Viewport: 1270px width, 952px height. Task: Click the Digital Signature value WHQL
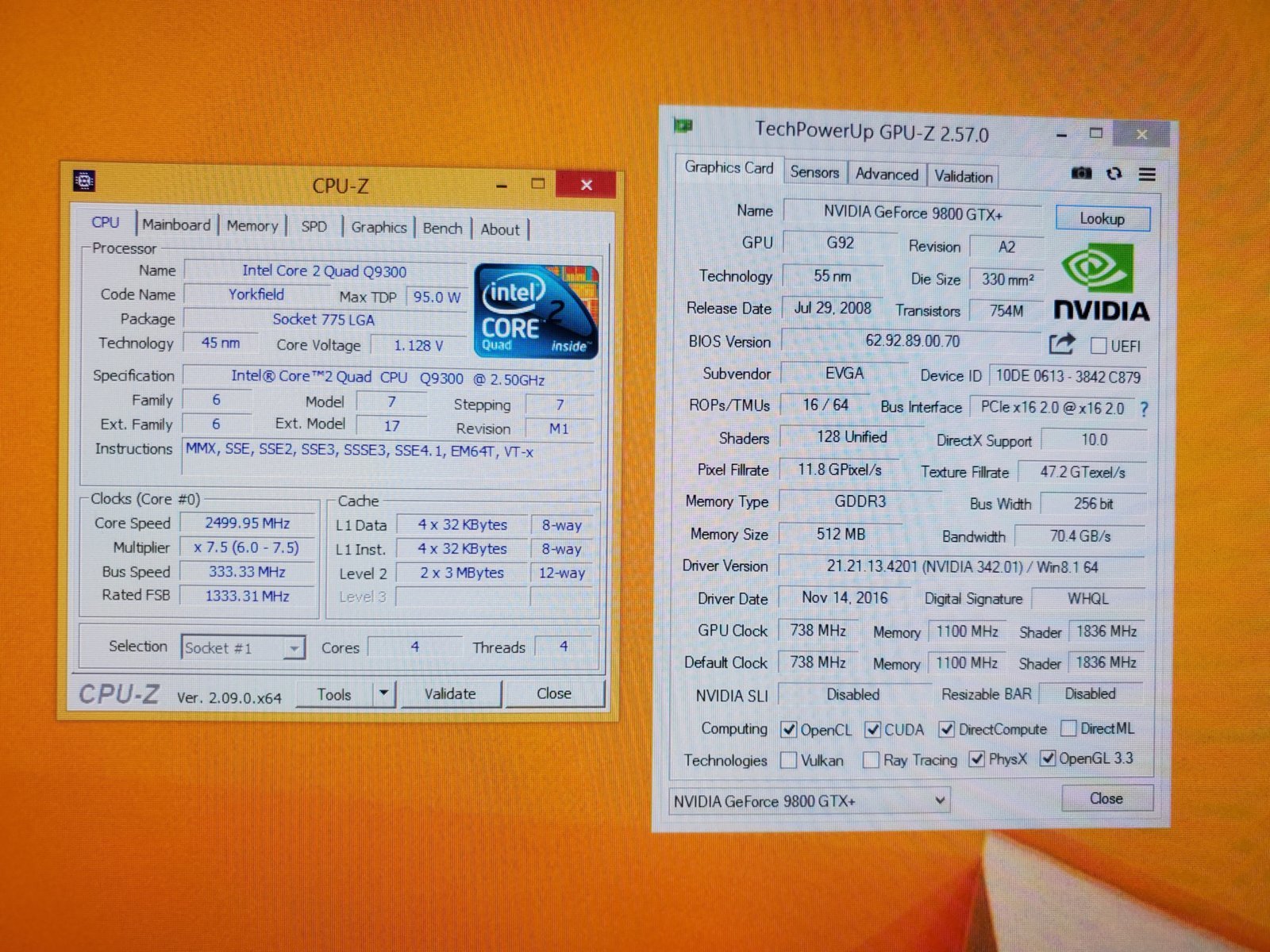pos(1087,599)
